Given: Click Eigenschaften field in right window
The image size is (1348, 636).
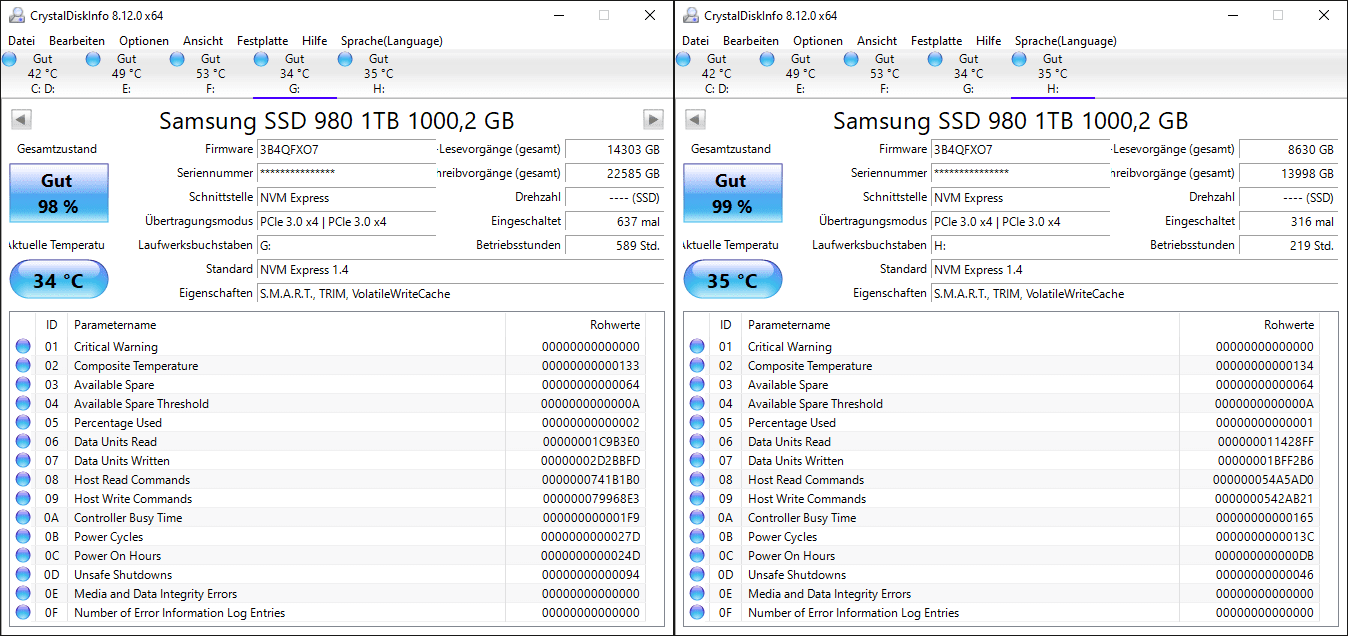Looking at the screenshot, I should [1134, 293].
